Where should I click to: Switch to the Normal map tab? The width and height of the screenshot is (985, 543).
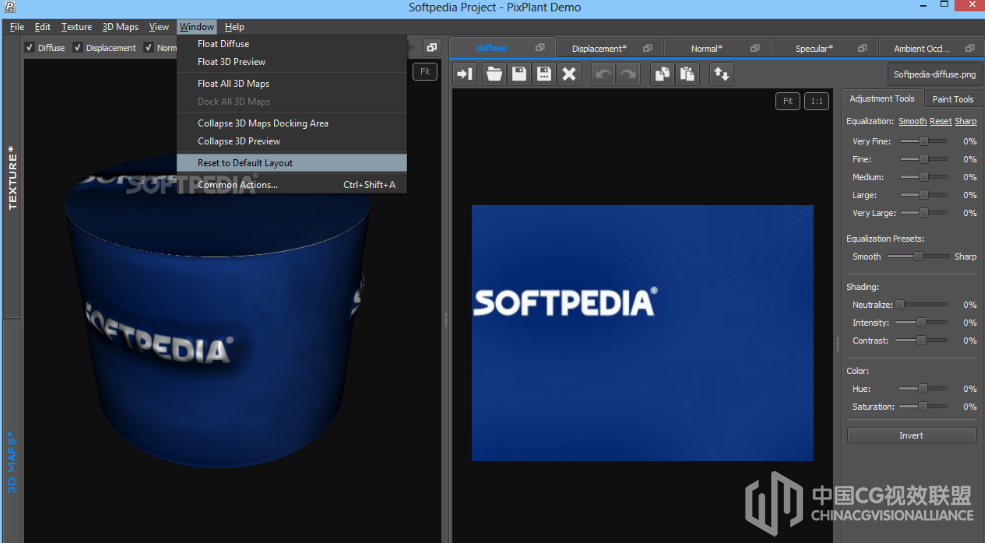[706, 48]
